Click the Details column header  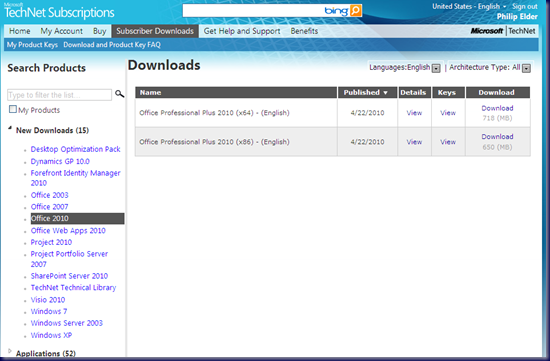pyautogui.click(x=414, y=93)
